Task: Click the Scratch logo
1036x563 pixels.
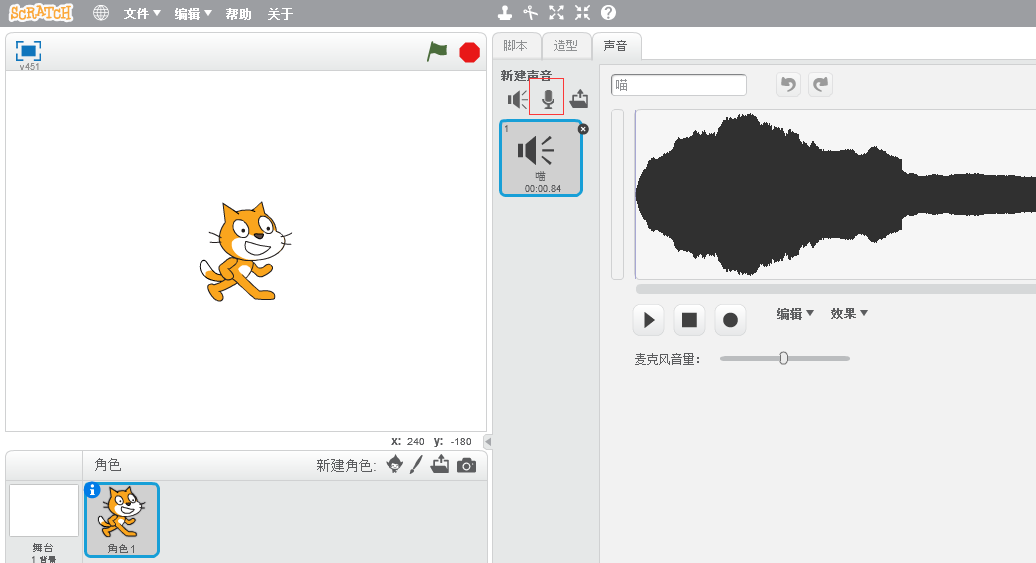Action: click(41, 13)
